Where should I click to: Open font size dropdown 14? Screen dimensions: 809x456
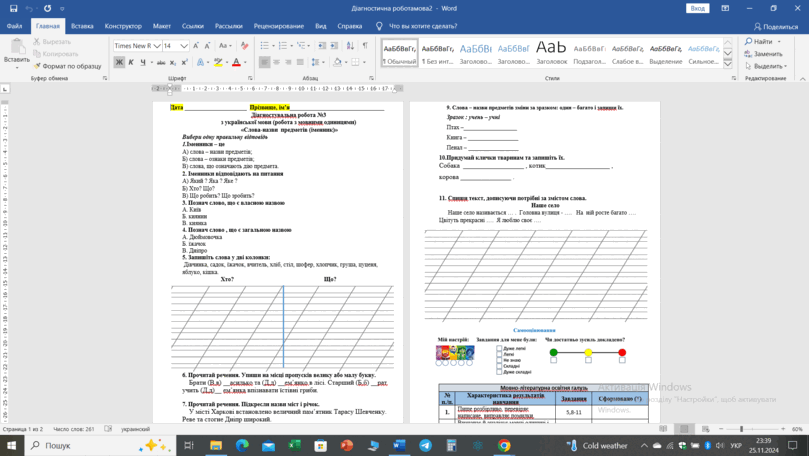[x=184, y=46]
